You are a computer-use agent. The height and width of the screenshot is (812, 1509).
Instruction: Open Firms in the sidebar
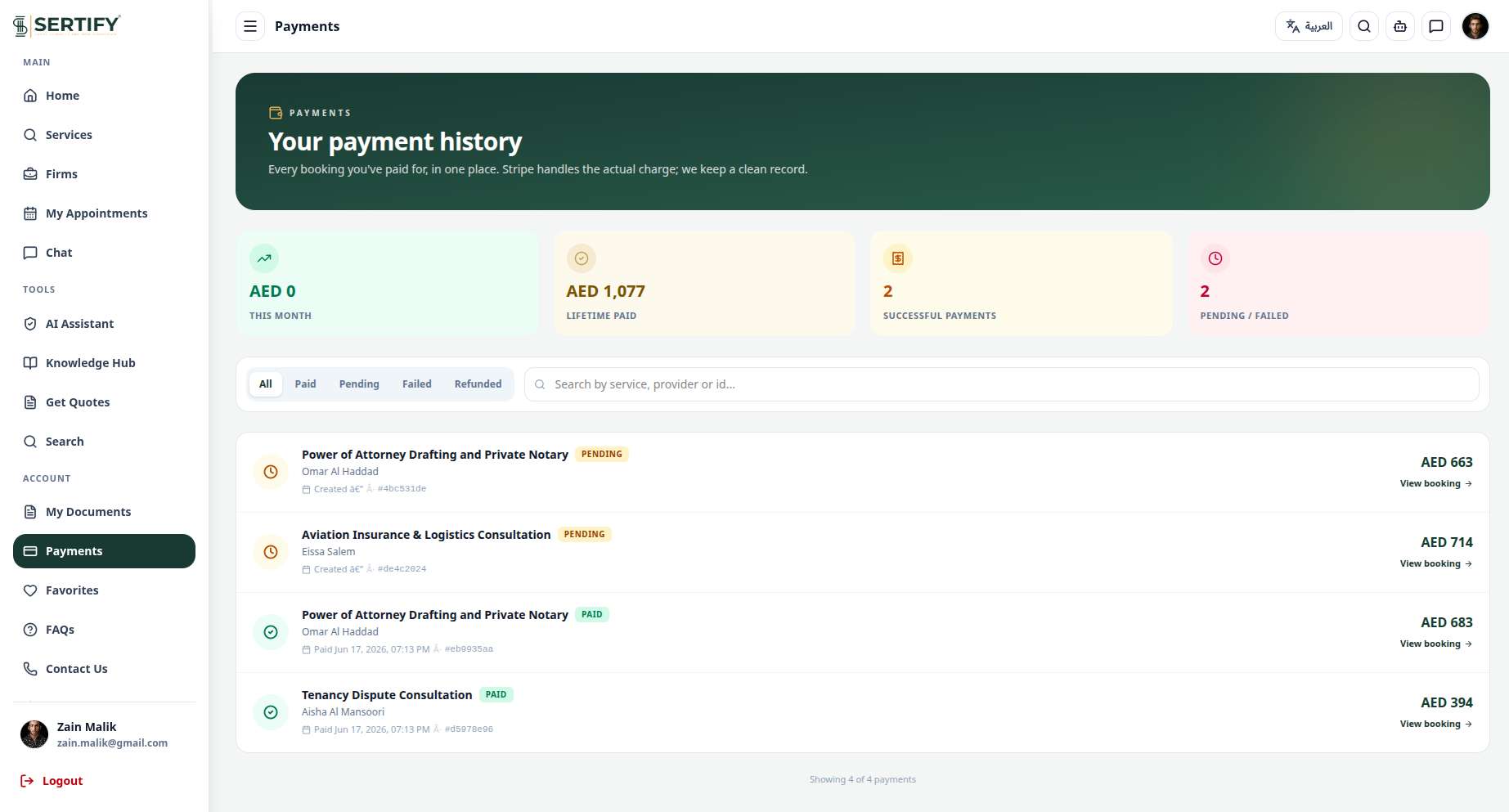point(104,174)
